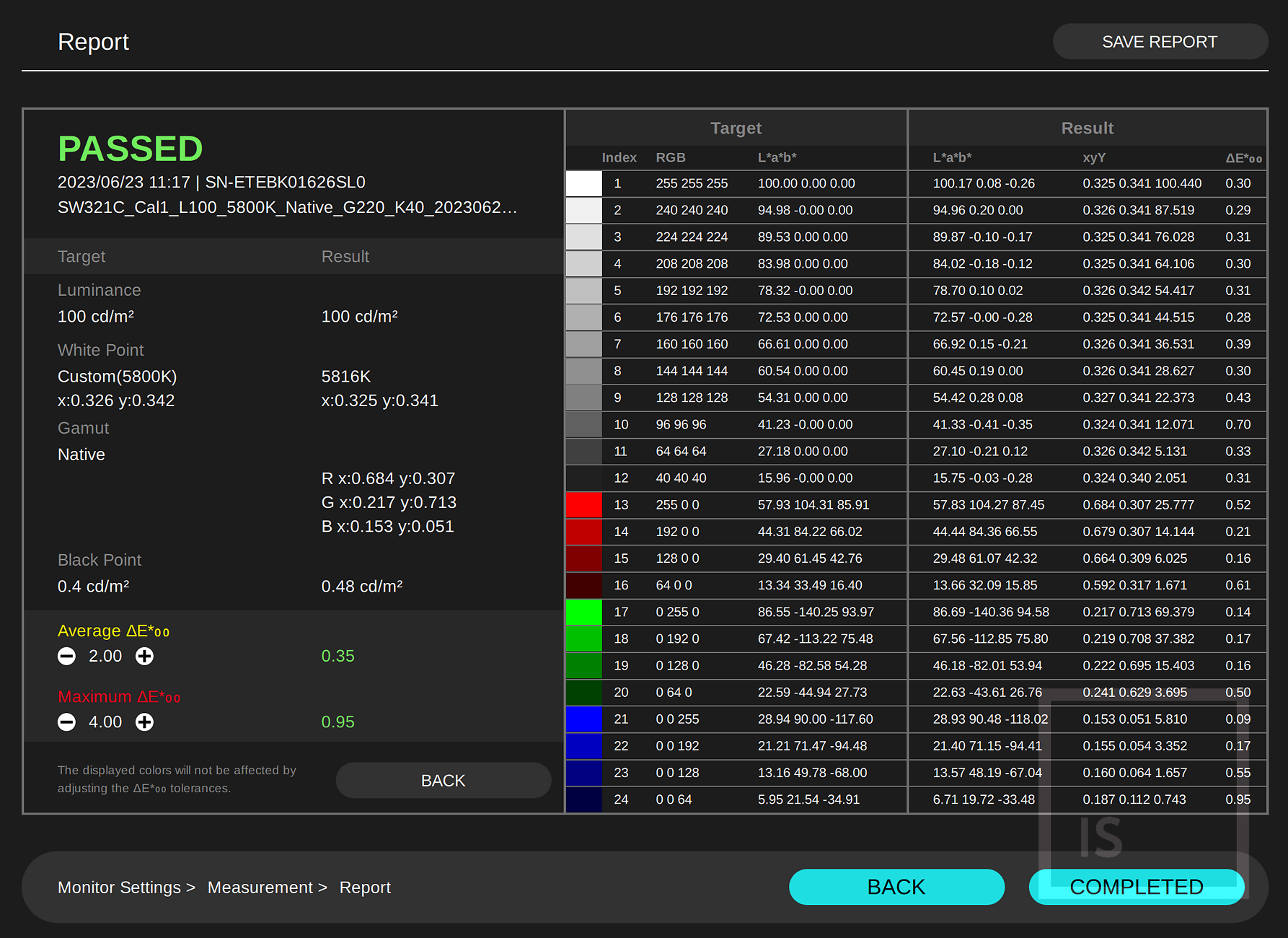The width and height of the screenshot is (1288, 938).
Task: Decrease the Average ΔE*₀₀ tolerance
Action: click(x=66, y=656)
